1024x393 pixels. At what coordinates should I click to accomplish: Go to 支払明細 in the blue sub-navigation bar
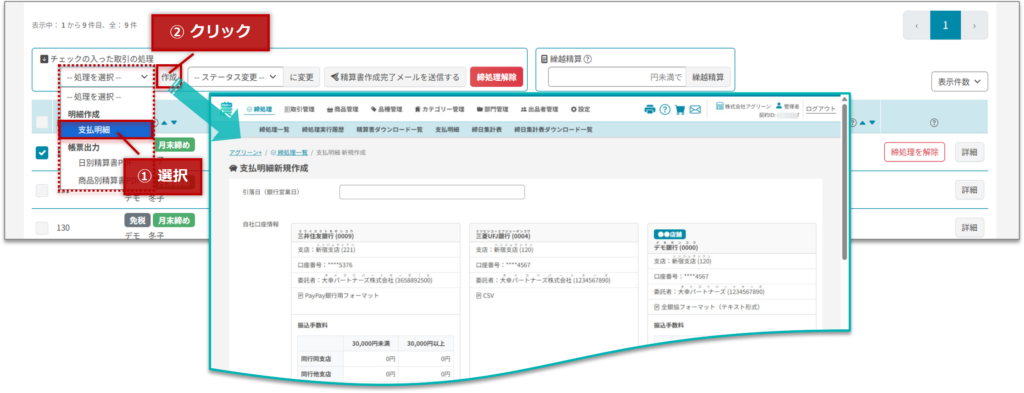447,129
